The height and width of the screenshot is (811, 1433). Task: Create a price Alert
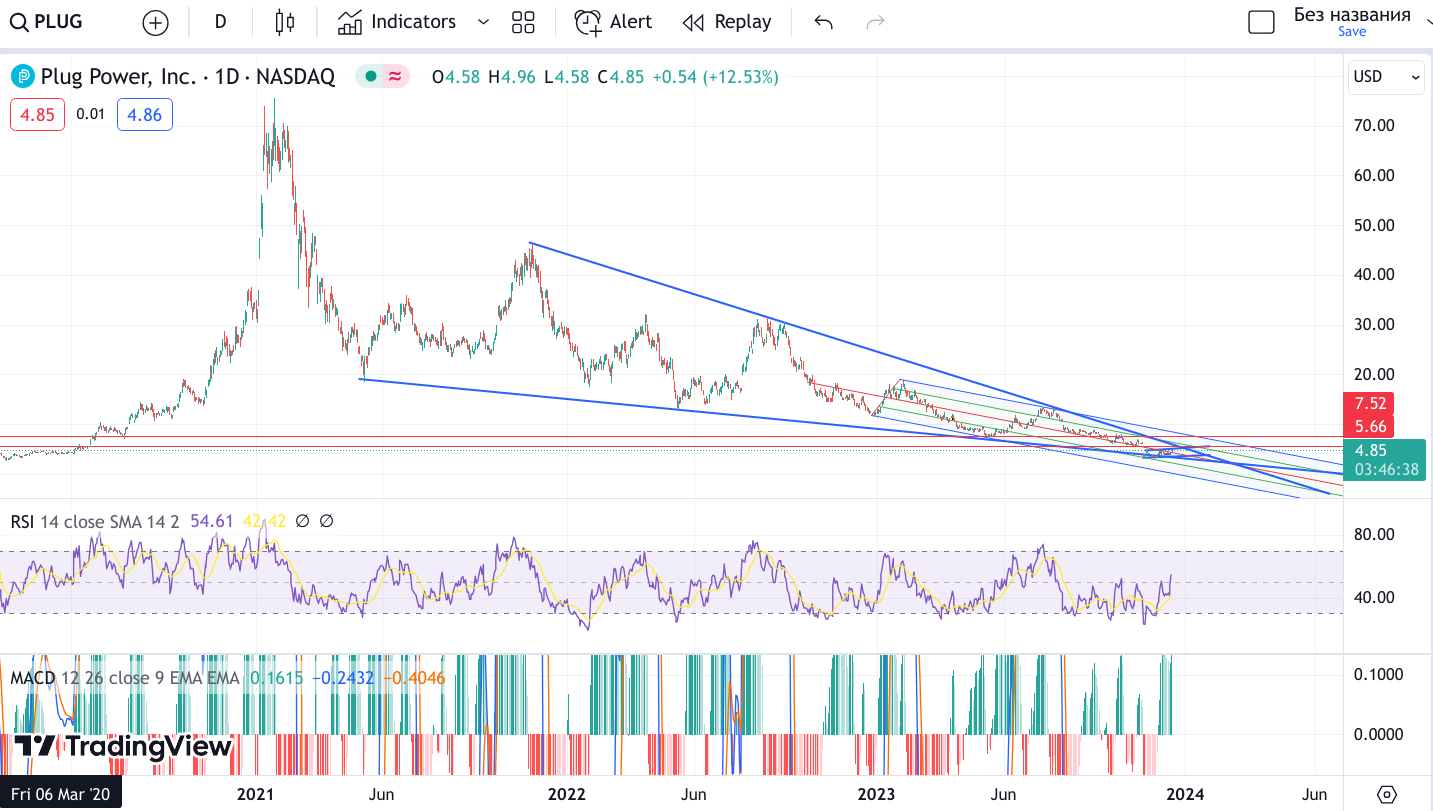click(613, 22)
